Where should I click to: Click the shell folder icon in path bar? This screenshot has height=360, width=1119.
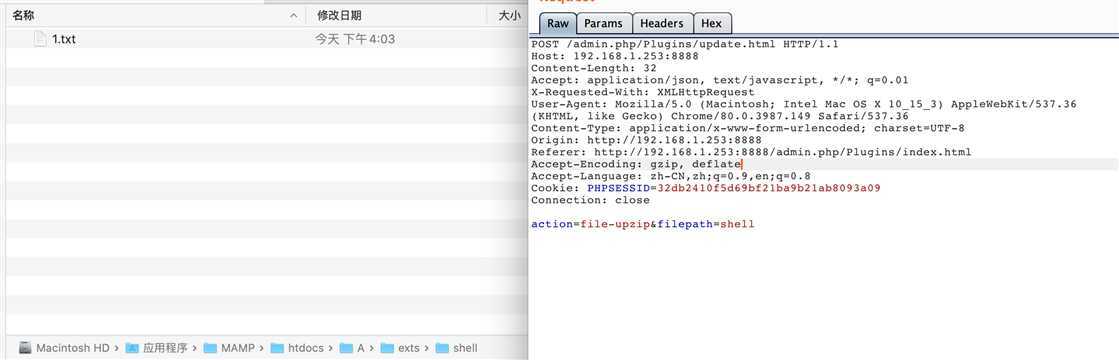coord(442,348)
